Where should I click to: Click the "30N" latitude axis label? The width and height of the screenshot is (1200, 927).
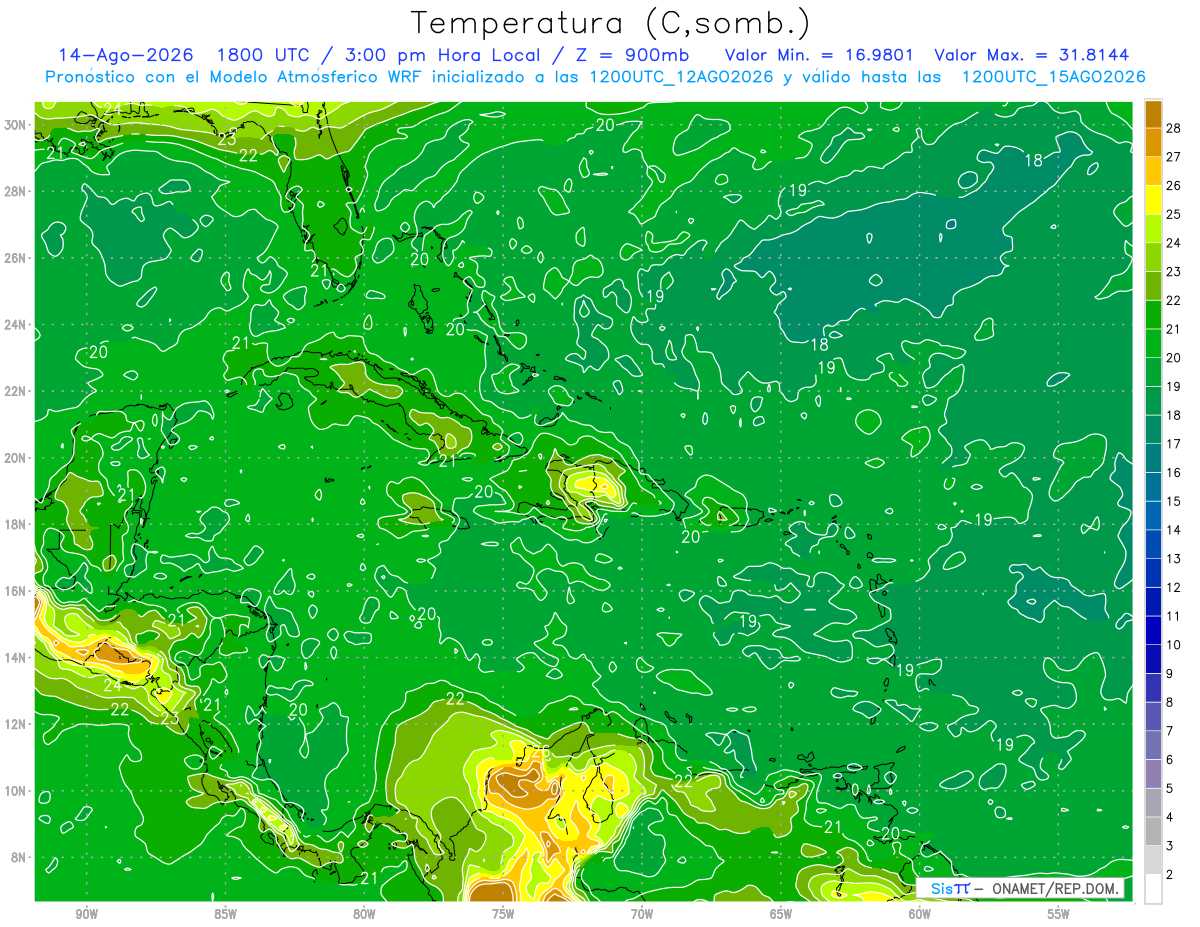[15, 125]
